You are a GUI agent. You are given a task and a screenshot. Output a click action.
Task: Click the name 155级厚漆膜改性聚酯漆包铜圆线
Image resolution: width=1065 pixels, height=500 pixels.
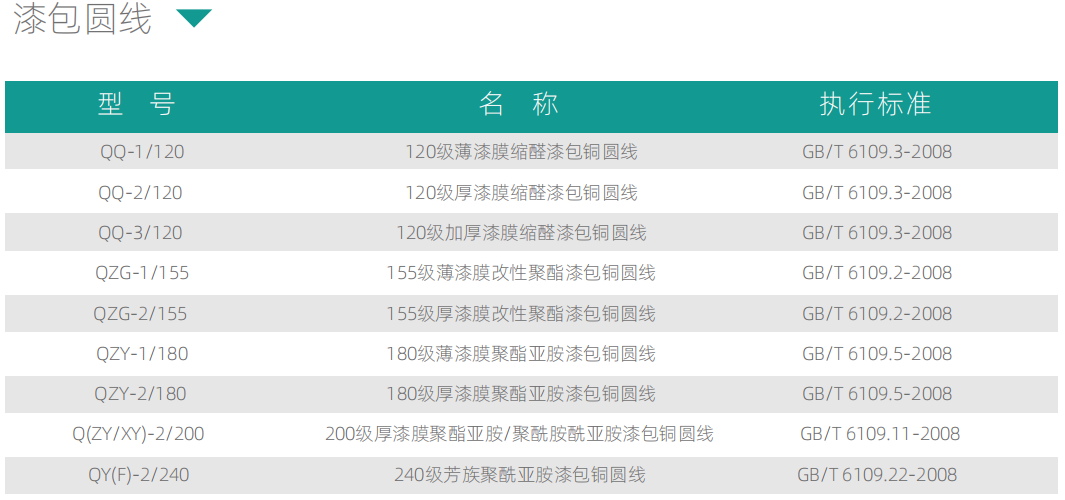pyautogui.click(x=520, y=314)
